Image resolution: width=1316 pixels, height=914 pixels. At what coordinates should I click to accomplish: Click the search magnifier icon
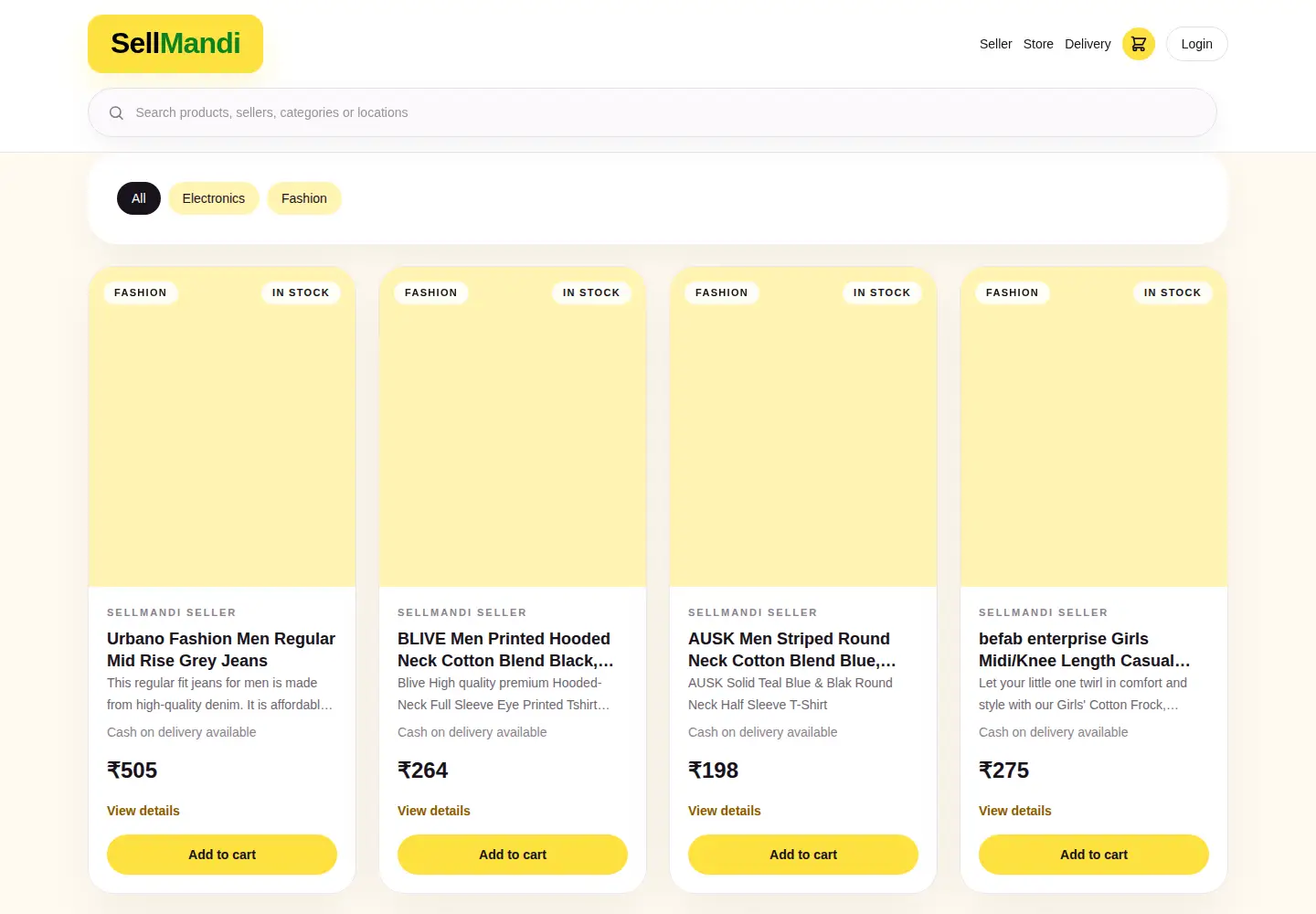116,112
